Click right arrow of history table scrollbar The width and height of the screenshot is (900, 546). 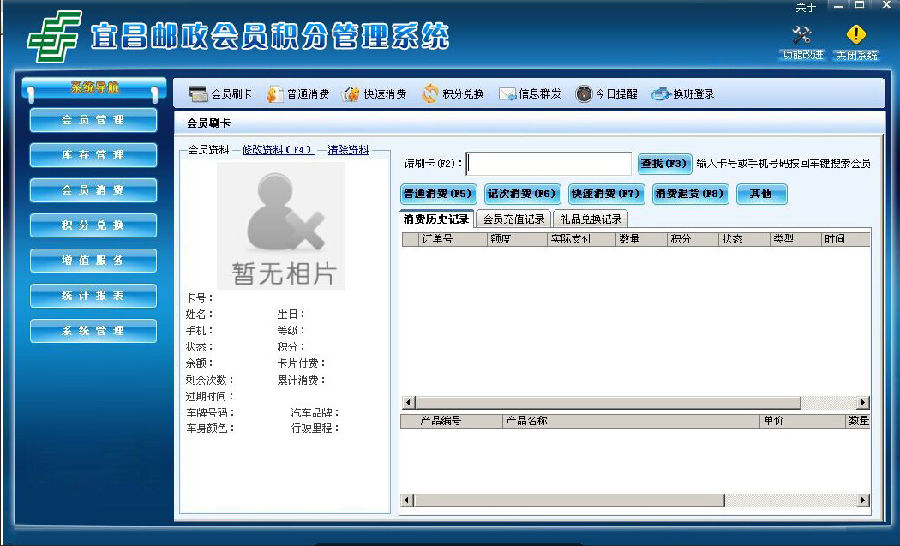(x=863, y=402)
